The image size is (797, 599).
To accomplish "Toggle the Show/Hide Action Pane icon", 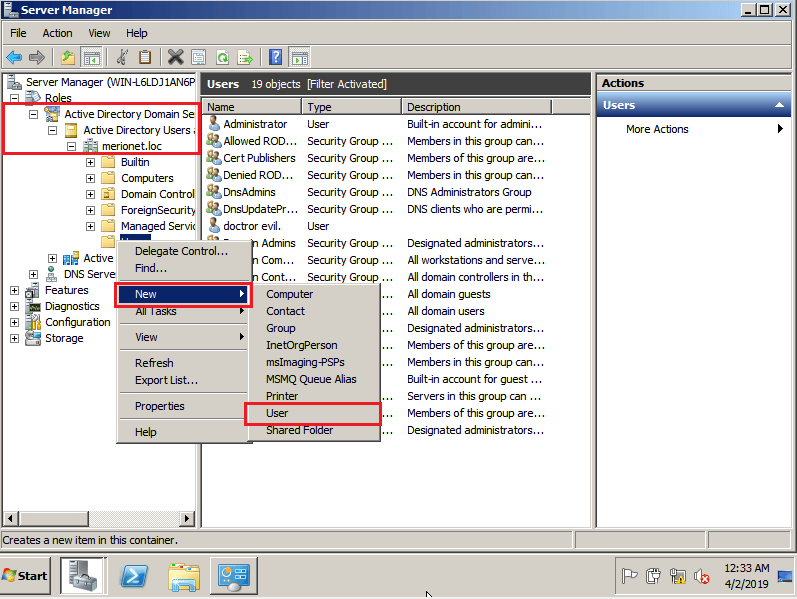I will click(x=299, y=57).
